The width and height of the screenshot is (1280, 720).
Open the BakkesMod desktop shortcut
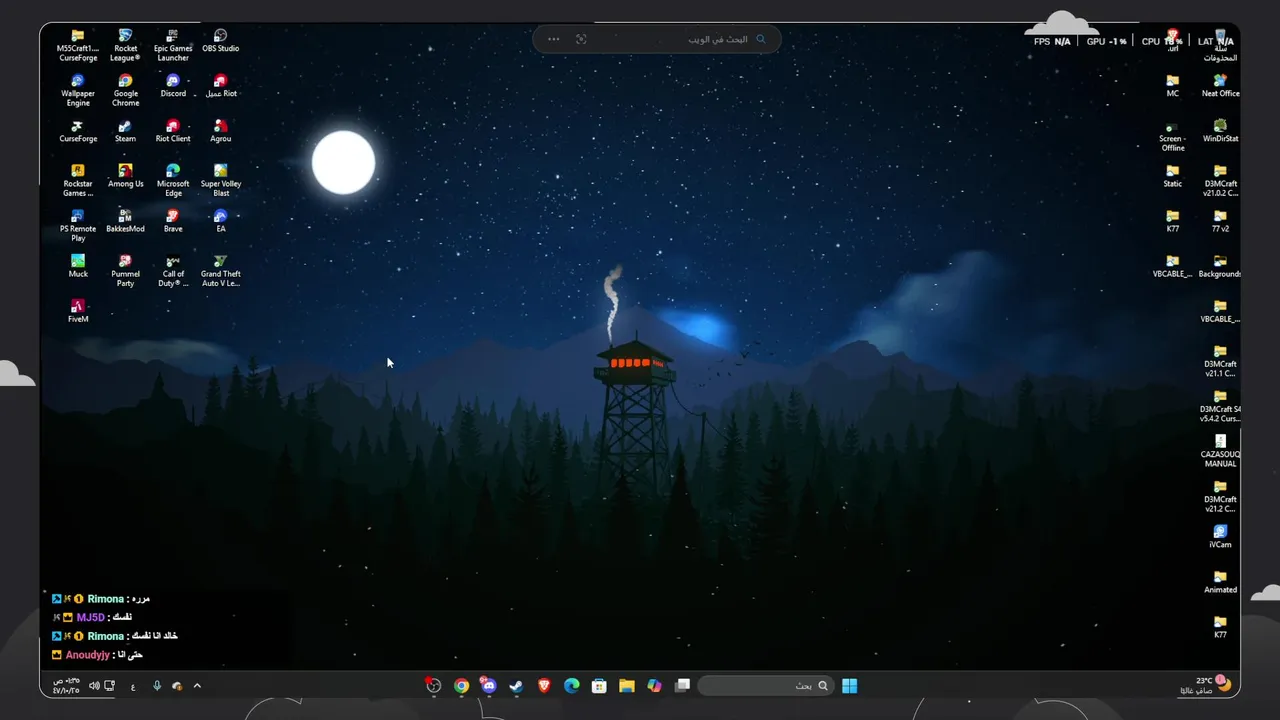125,221
